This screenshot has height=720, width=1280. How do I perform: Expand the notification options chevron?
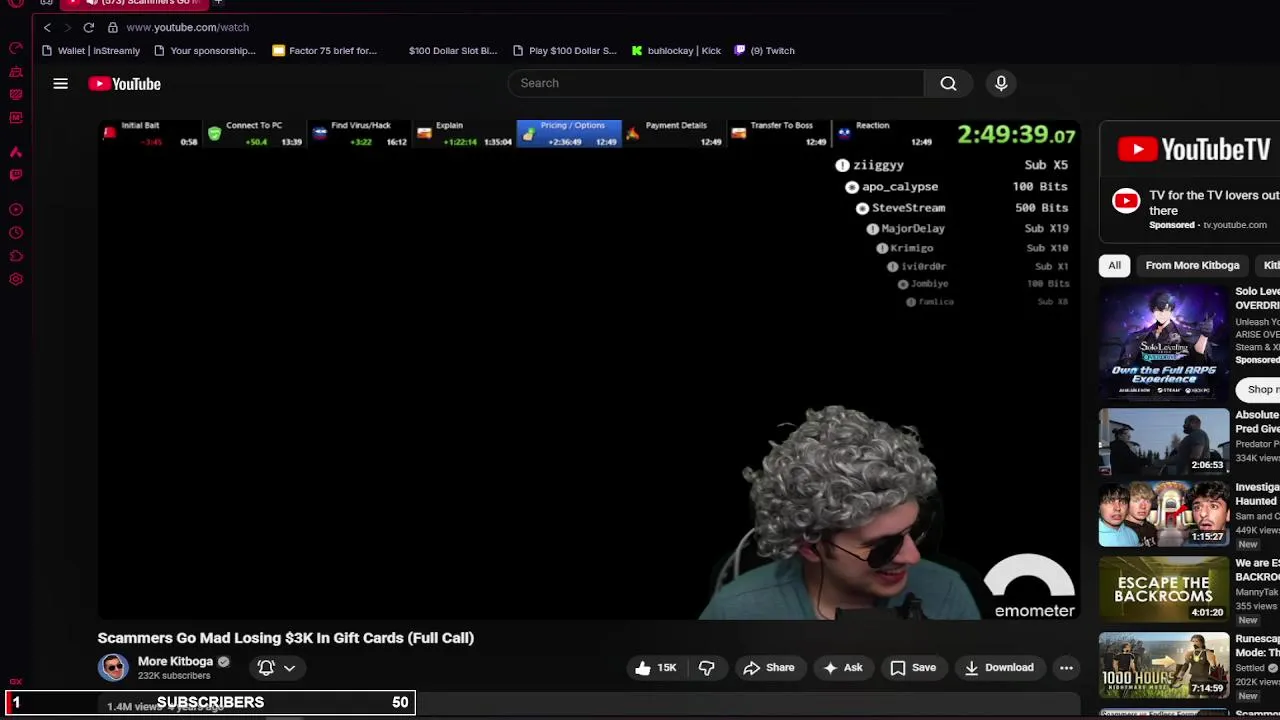289,668
